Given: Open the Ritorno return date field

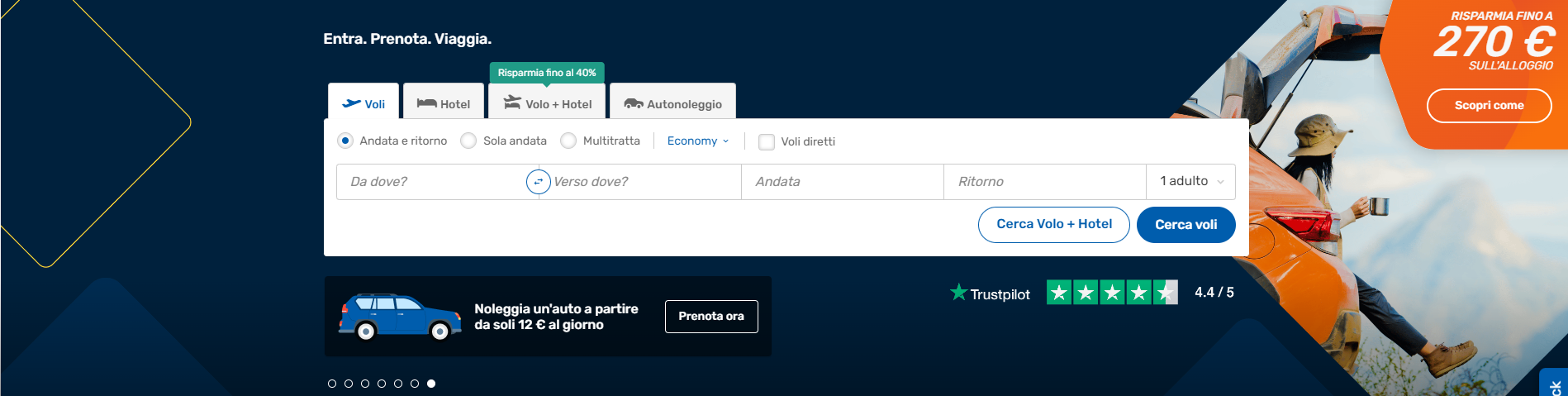Looking at the screenshot, I should 1045,182.
